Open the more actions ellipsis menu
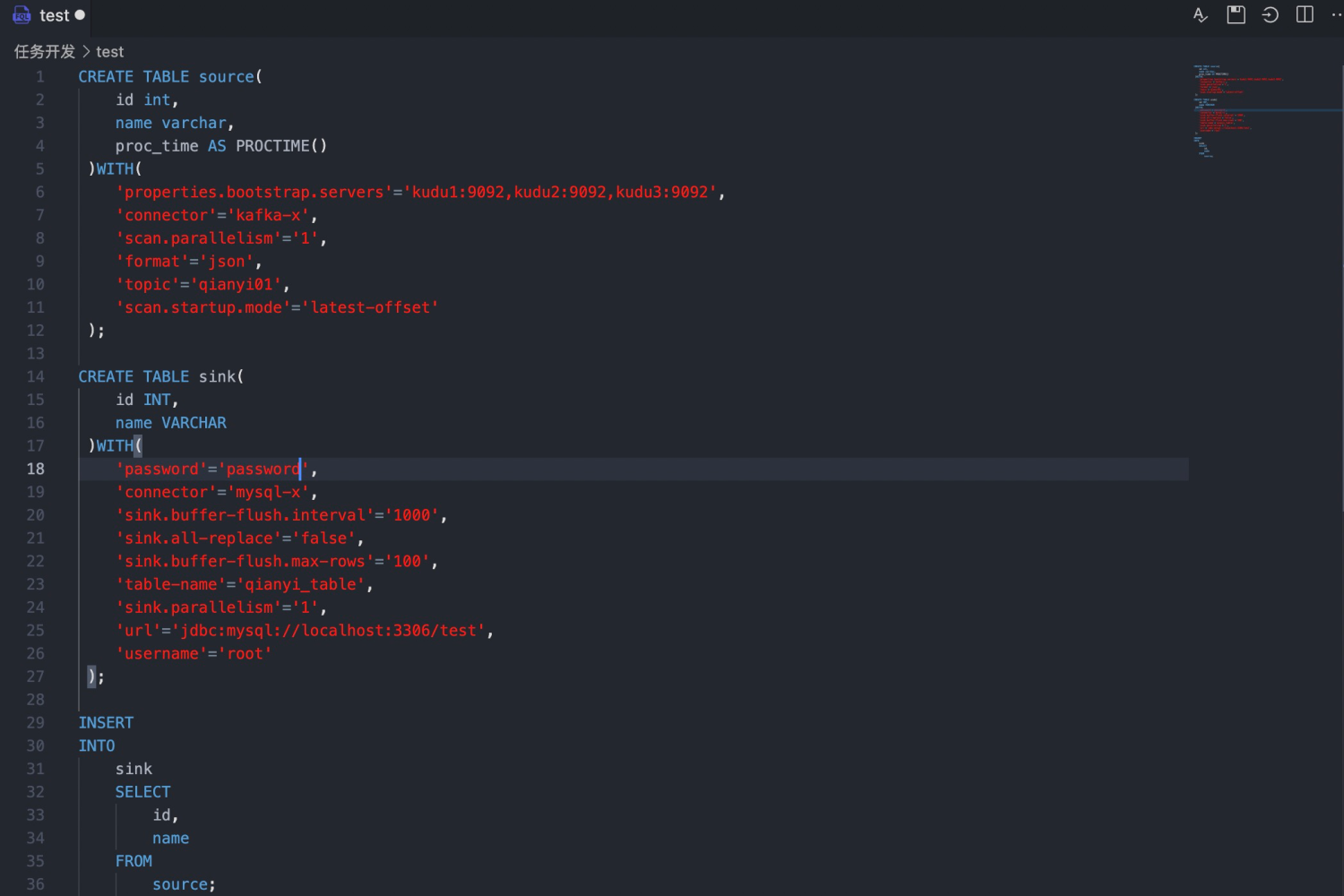Screen dimensions: 1344x896 [x=1337, y=14]
